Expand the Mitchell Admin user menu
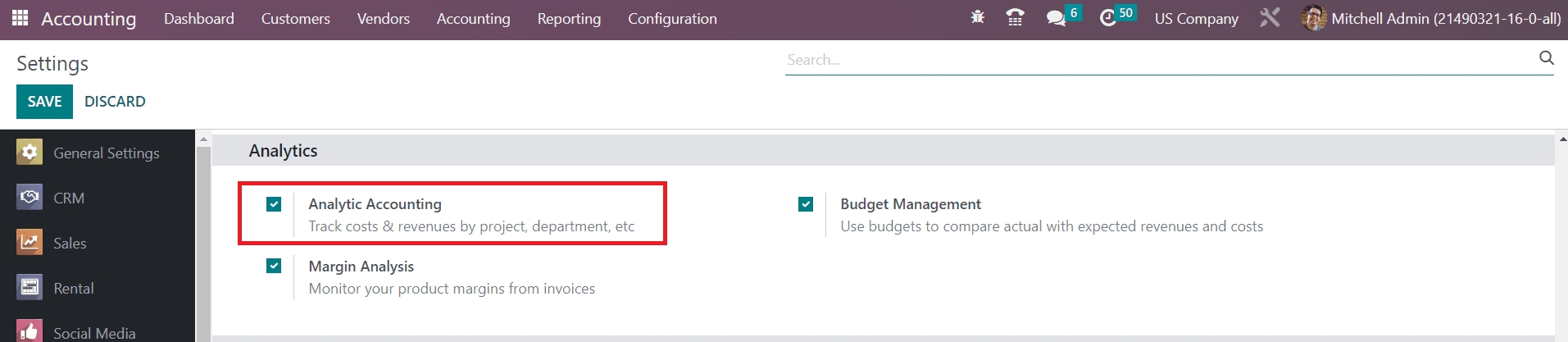This screenshot has width=1568, height=342. click(1431, 18)
